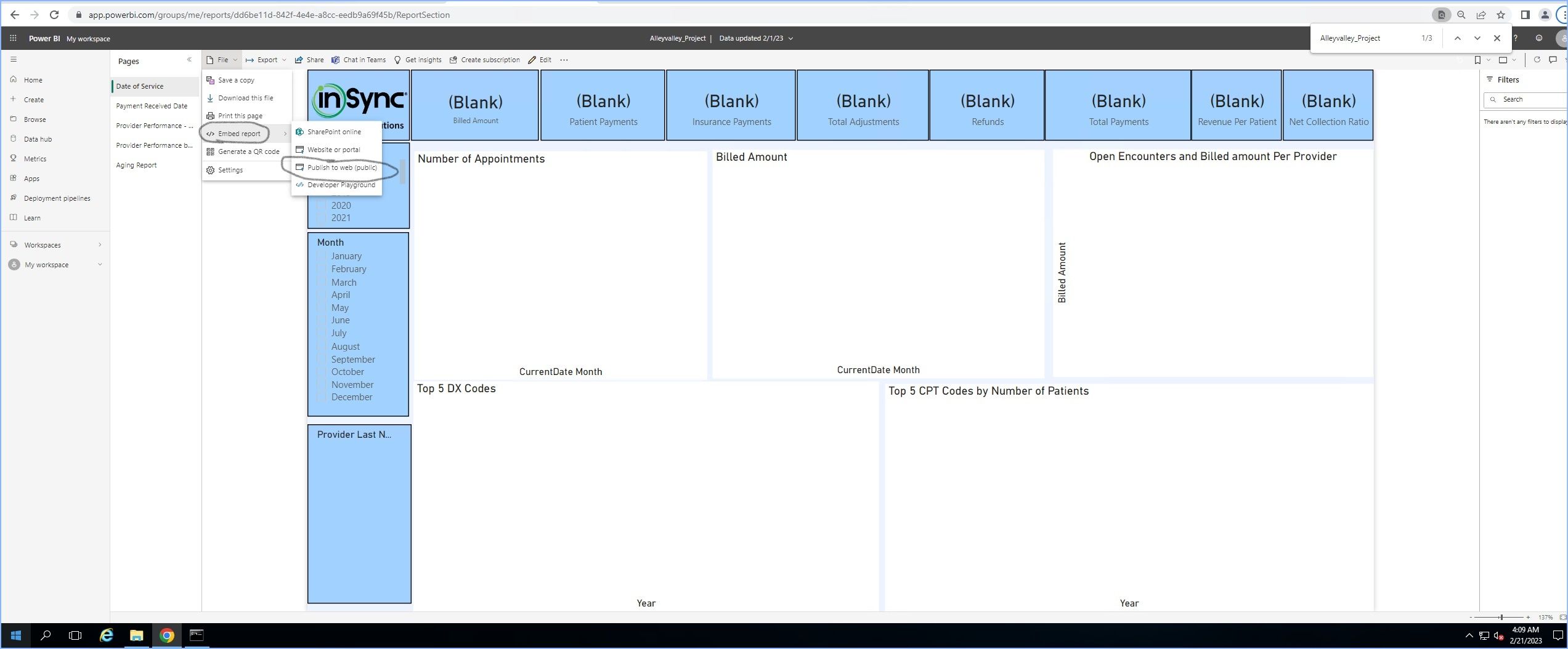Click Edit pencil in toolbar
The width and height of the screenshot is (1568, 649).
pyautogui.click(x=540, y=60)
